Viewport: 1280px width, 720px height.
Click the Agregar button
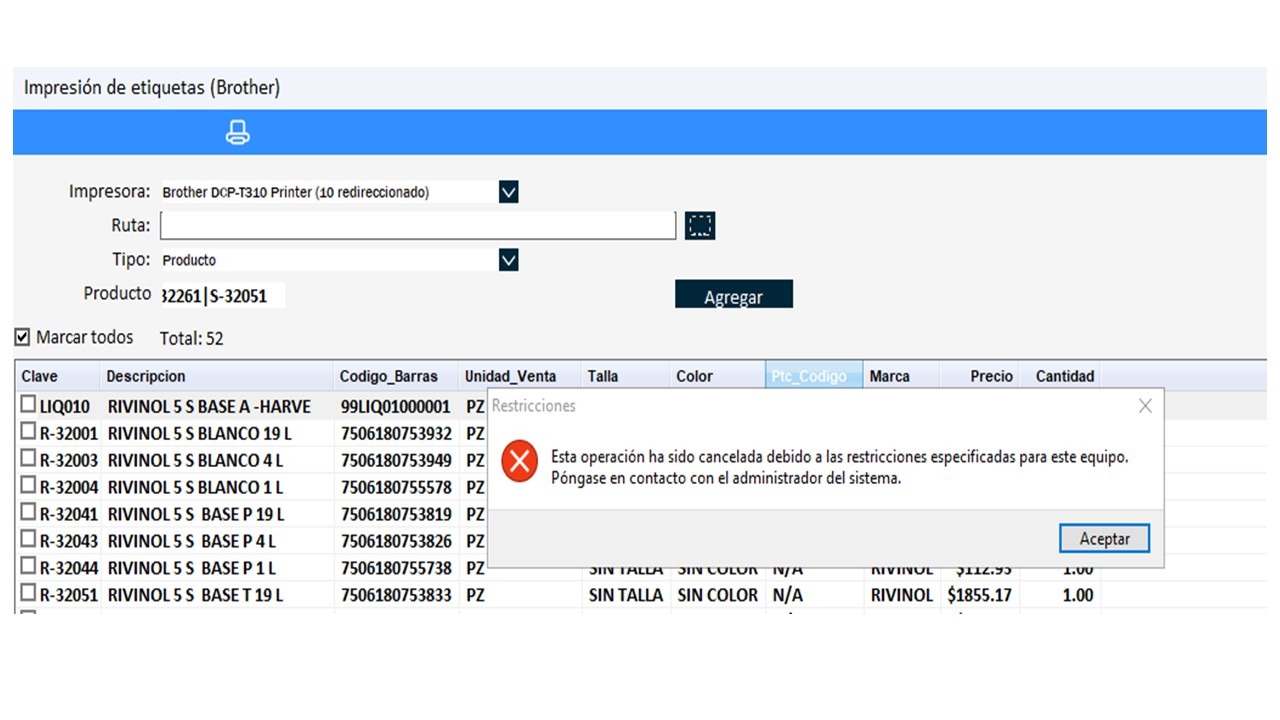click(733, 296)
